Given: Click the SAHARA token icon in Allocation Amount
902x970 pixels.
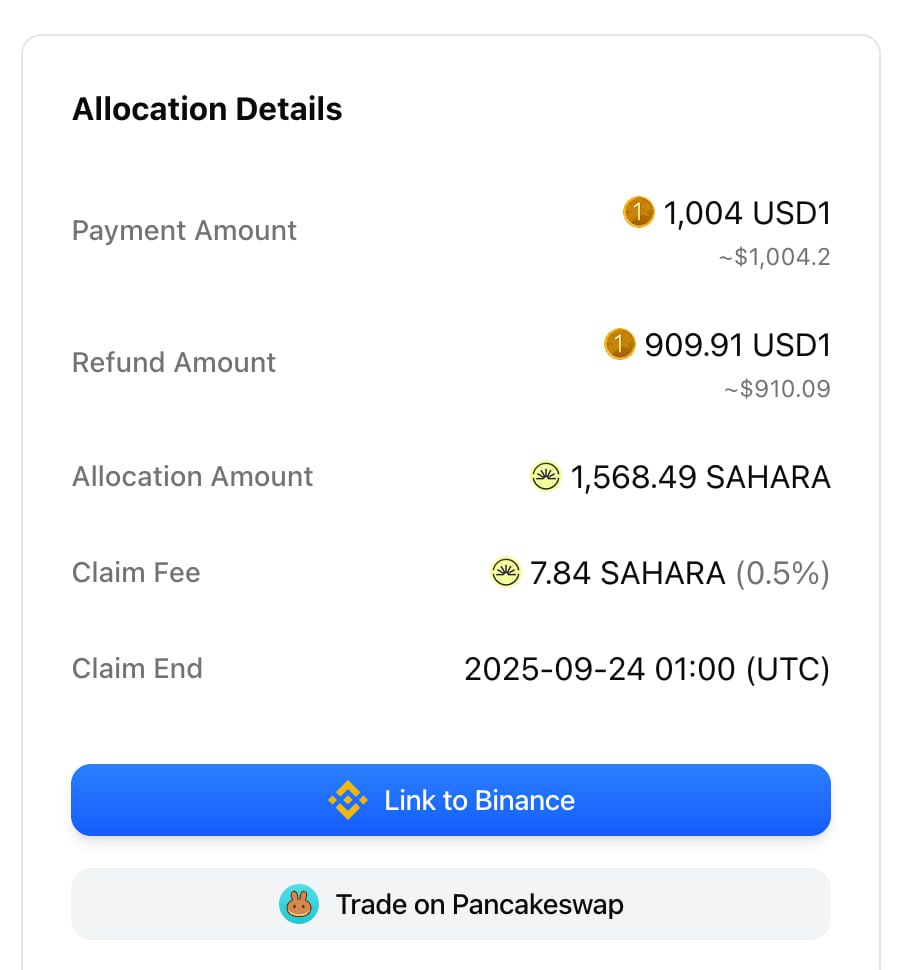Looking at the screenshot, I should [546, 476].
